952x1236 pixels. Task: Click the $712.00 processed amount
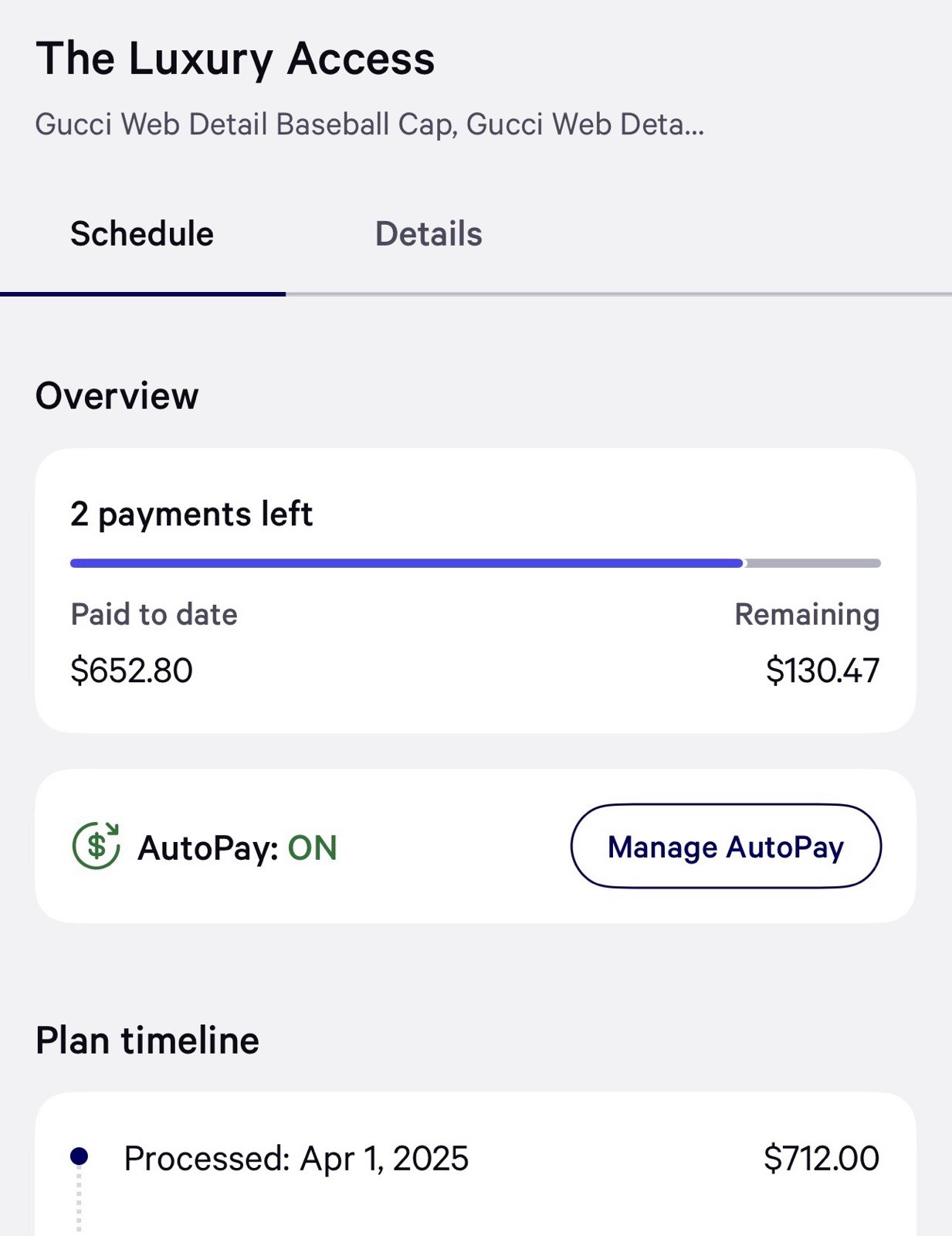(x=821, y=1158)
